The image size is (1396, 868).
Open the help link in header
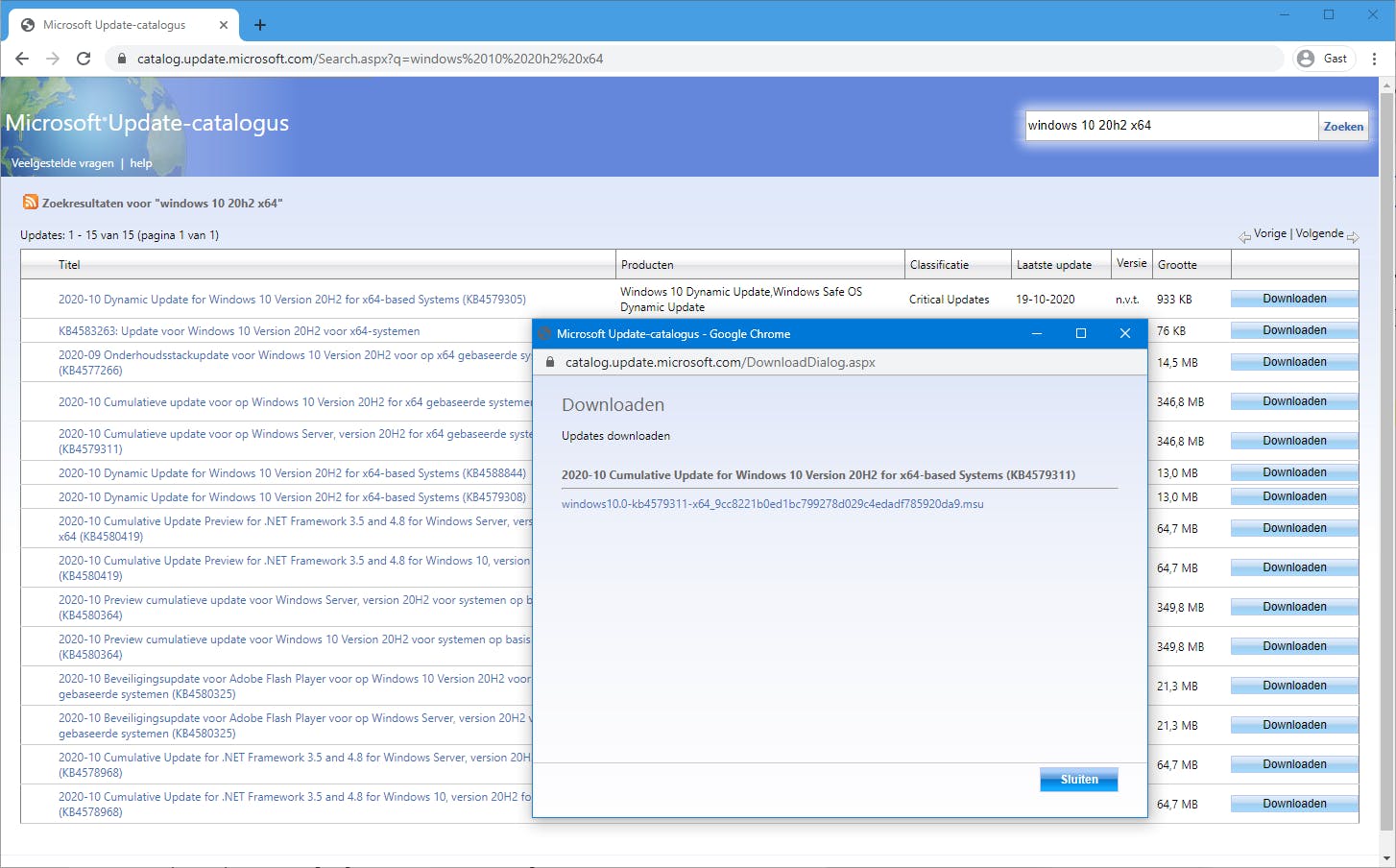pyautogui.click(x=141, y=163)
